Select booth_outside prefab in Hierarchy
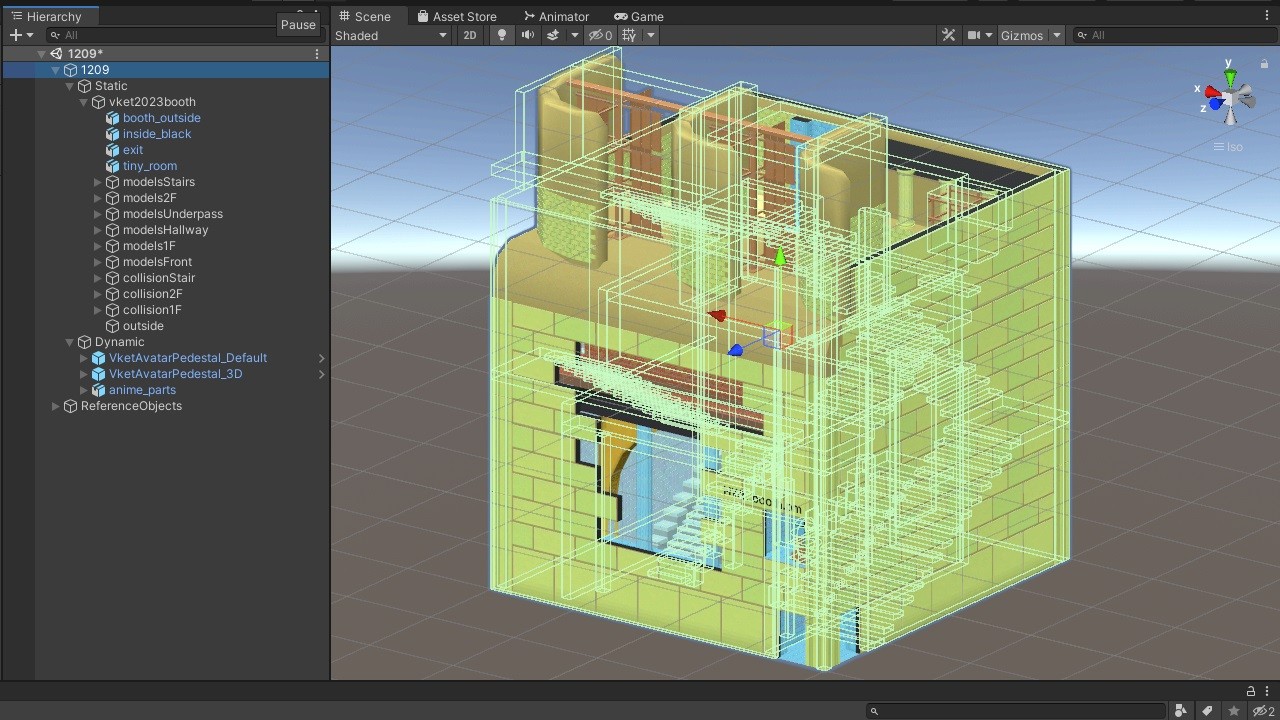1280x720 pixels. [161, 118]
